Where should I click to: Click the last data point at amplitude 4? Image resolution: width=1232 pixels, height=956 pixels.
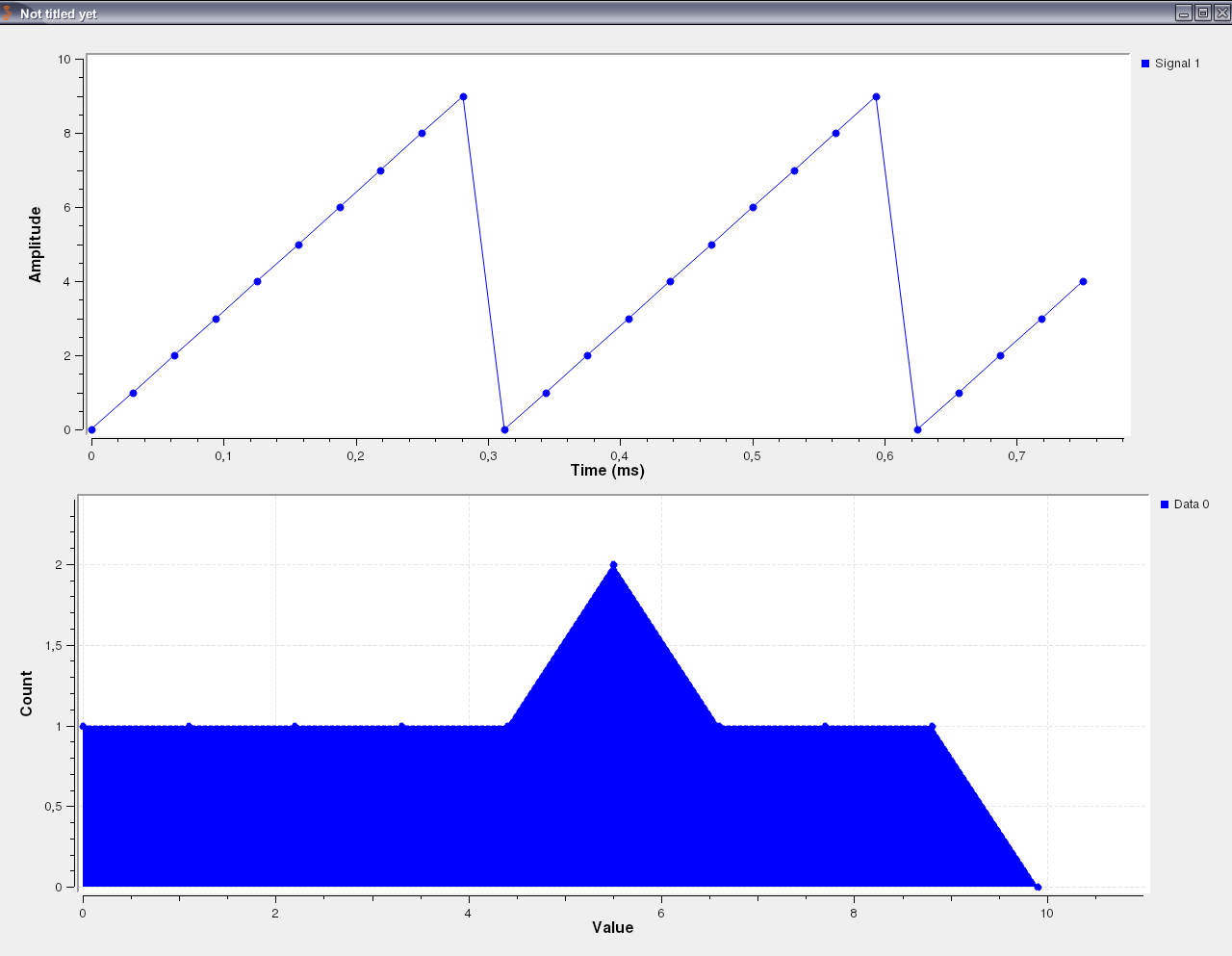click(1083, 281)
